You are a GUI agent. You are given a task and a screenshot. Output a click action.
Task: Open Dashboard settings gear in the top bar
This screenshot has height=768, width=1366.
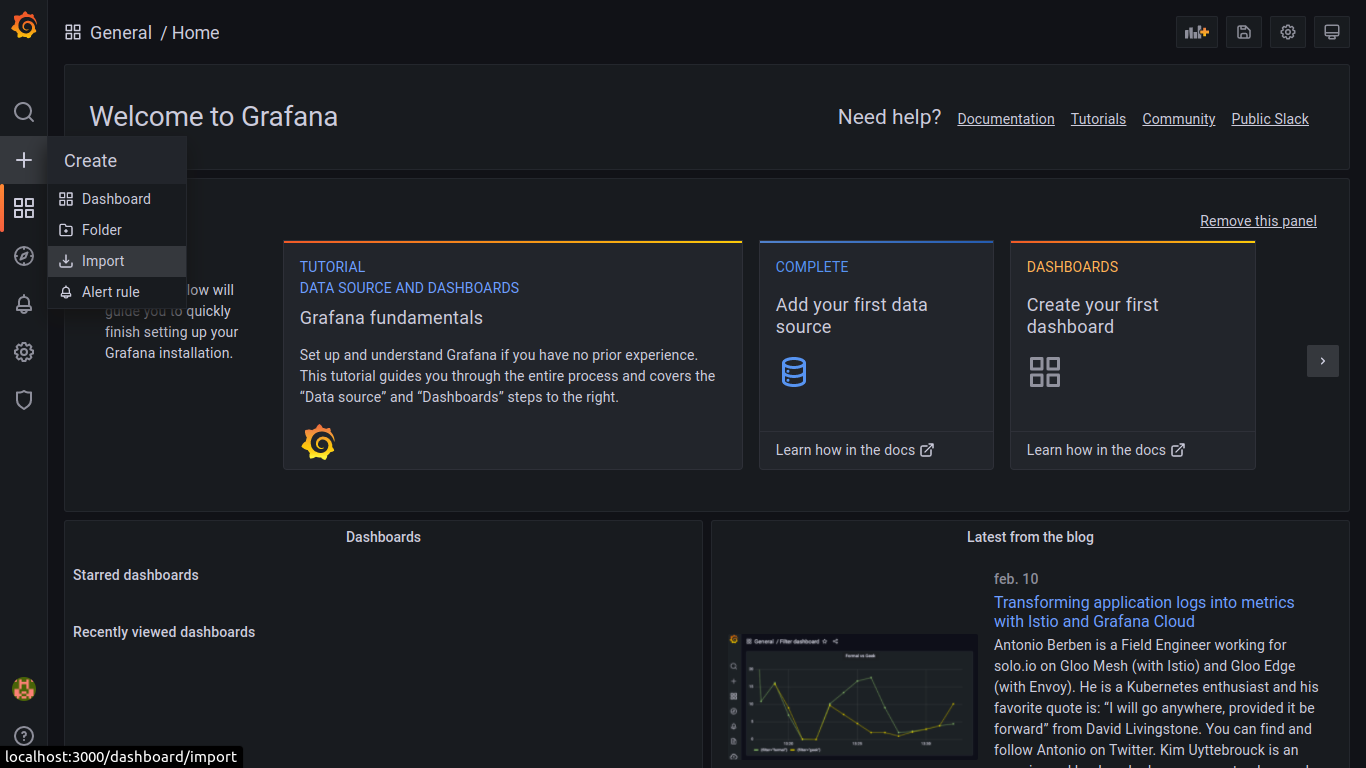1288,32
